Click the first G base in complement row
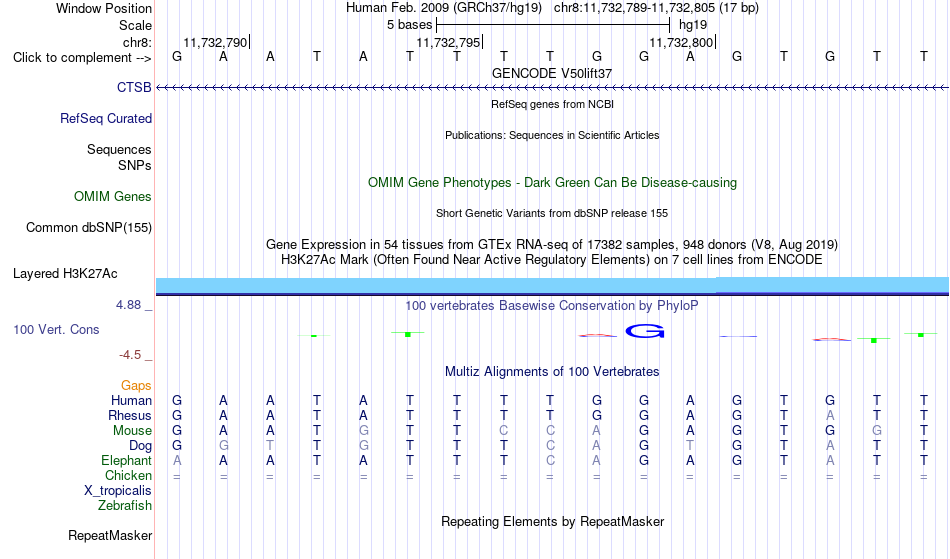950x559 pixels. (x=177, y=56)
